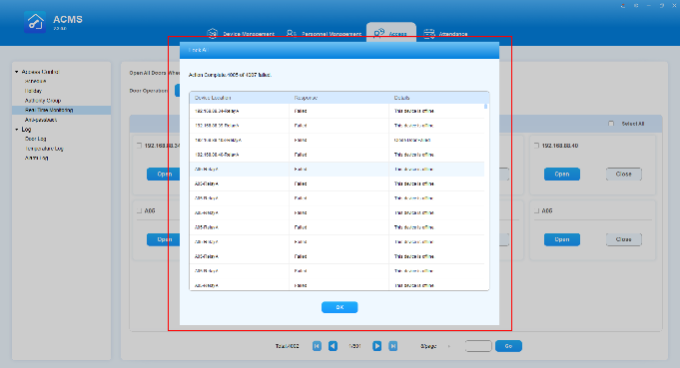Go to previous page arrow
Image resolution: width=680 pixels, height=368 pixels.
click(333, 346)
